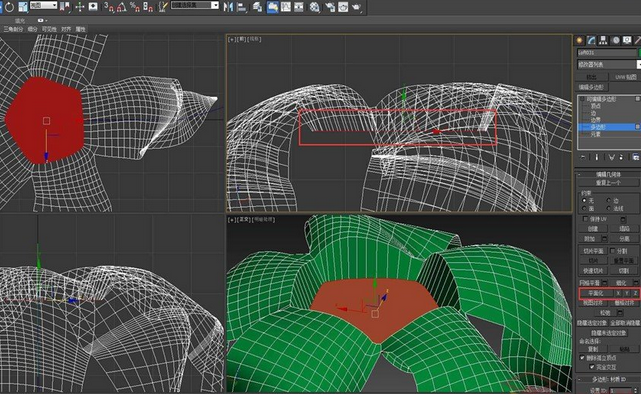Toggle Show End Result icon
641x394 pixels.
(596, 157)
